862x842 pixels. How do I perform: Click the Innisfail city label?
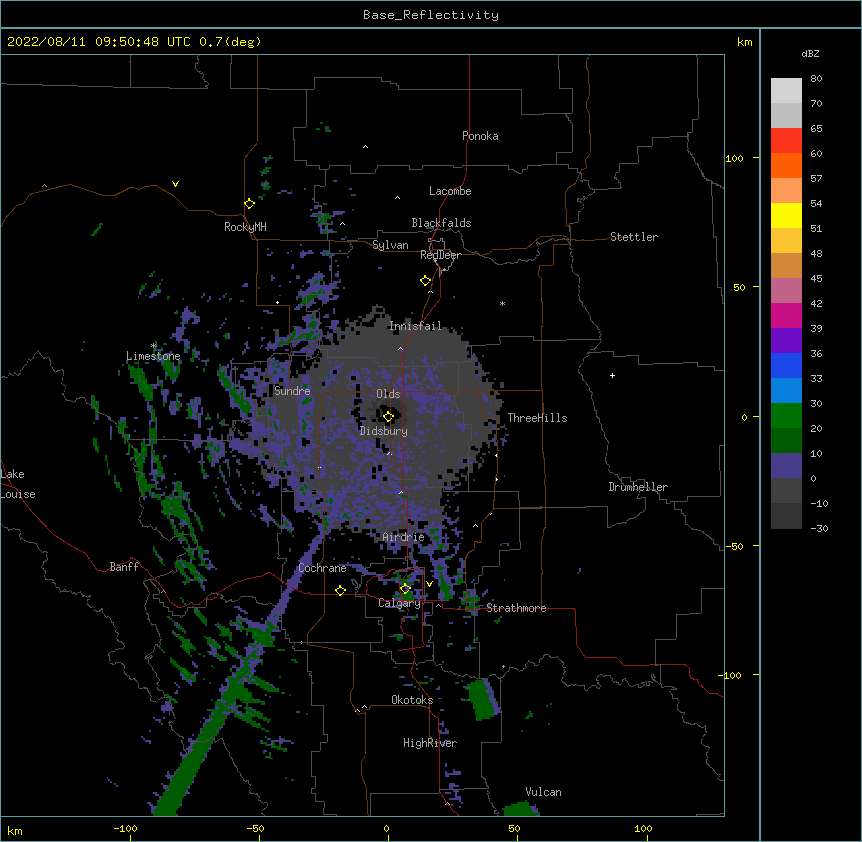point(415,326)
